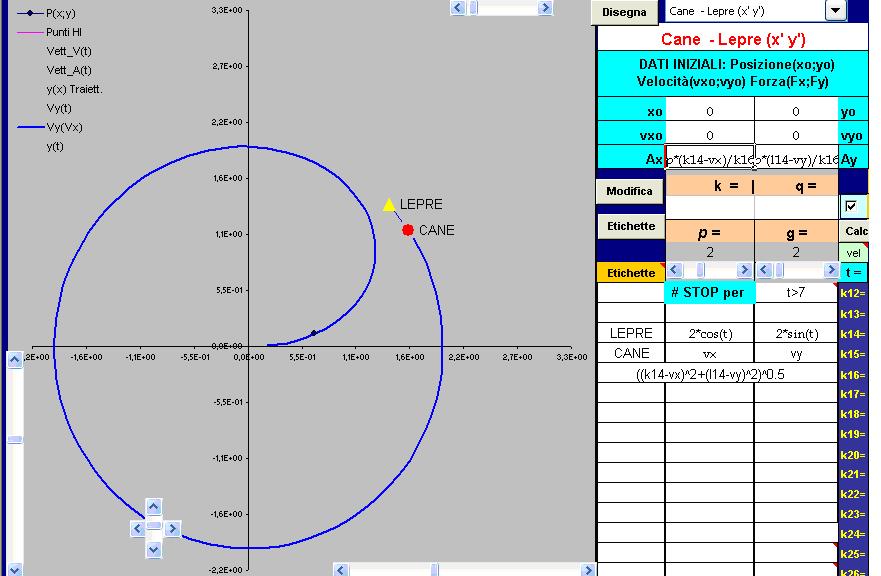Click the right arrow of the top chart scrollbar
Viewport: 881px width, 576px height.
point(544,8)
